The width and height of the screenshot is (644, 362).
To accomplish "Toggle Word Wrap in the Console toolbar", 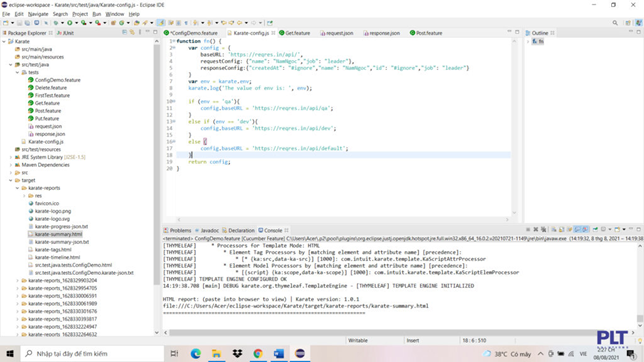I will [569, 229].
